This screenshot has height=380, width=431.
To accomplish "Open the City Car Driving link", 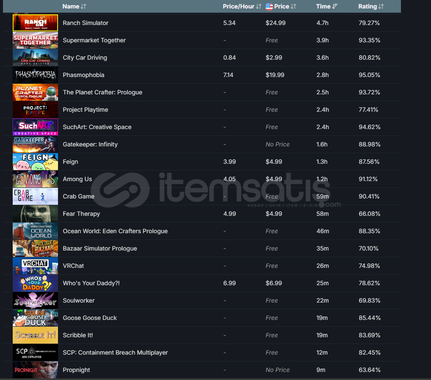I will coord(85,58).
